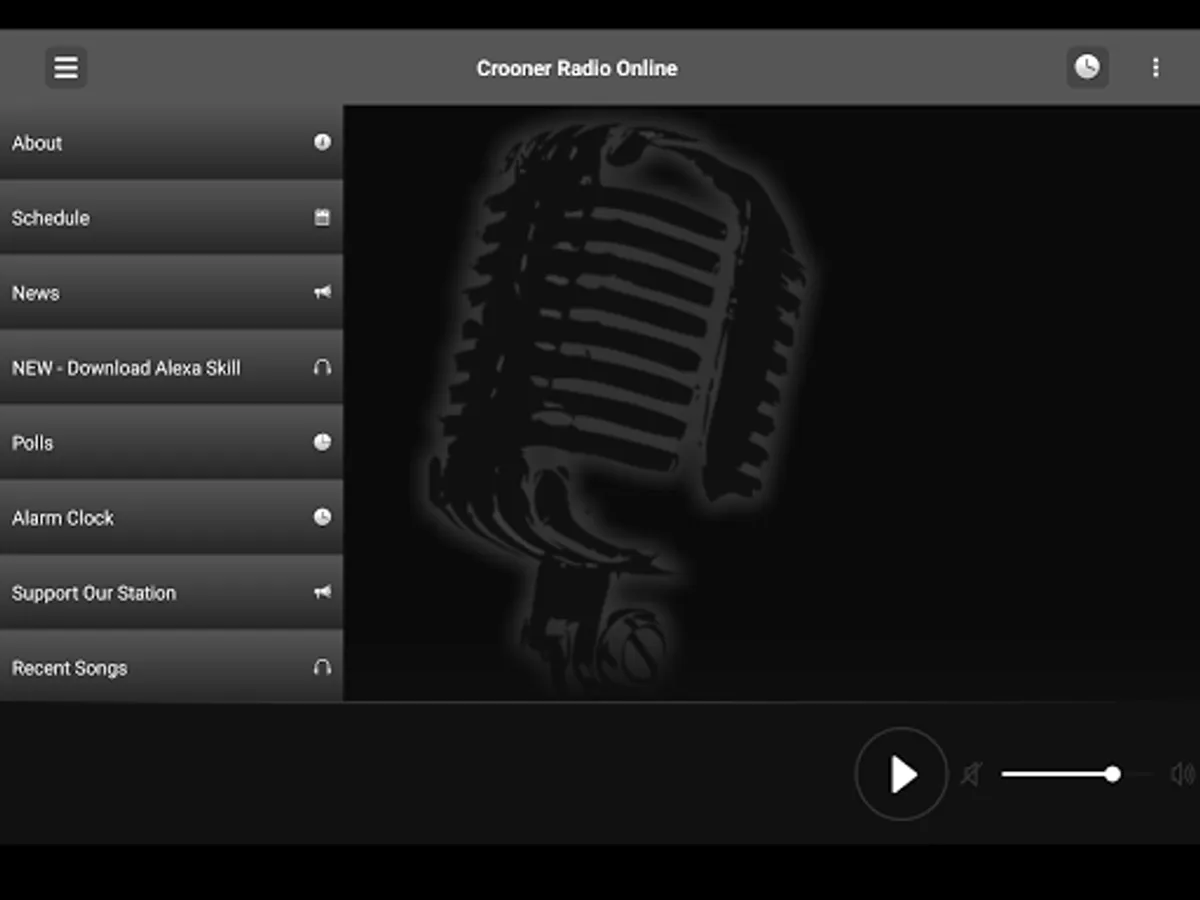Click the headphones icon beside Alexa Skill
The height and width of the screenshot is (900, 1200).
[x=322, y=367]
